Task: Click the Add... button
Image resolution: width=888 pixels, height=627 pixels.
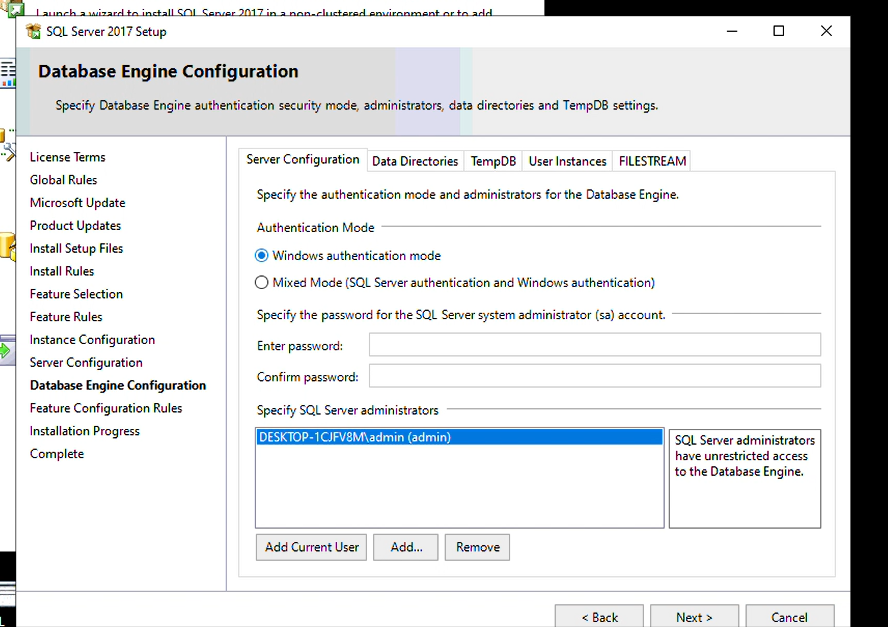Action: 406,547
